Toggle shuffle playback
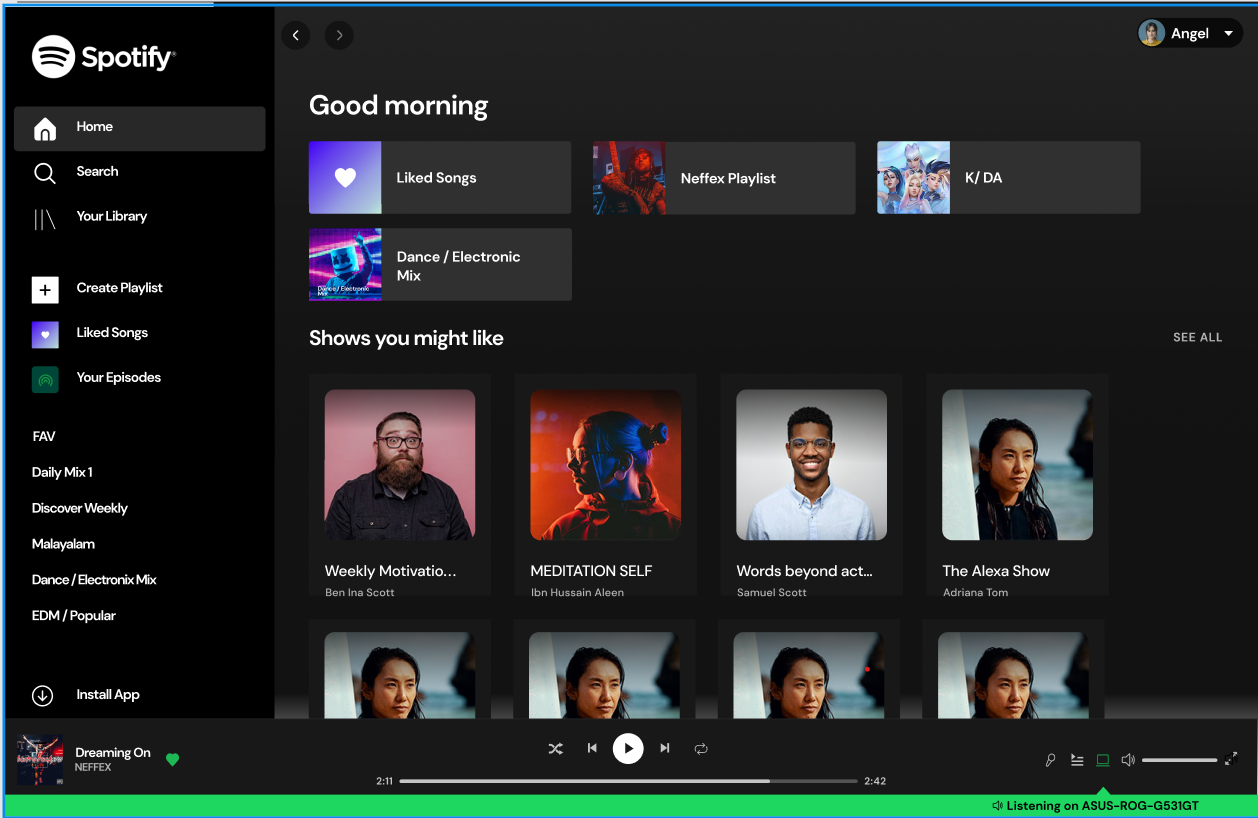The height and width of the screenshot is (818, 1258). pos(556,748)
